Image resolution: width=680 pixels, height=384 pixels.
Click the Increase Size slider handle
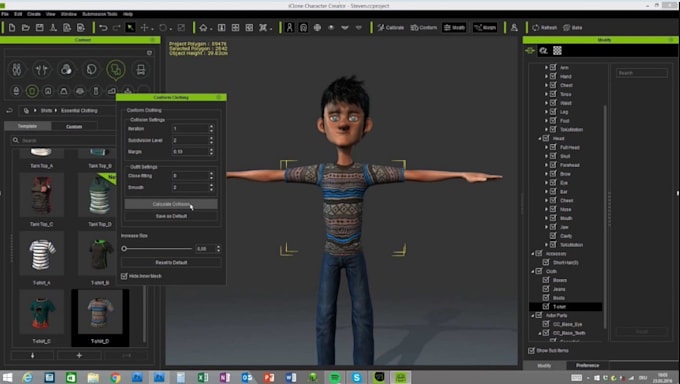coord(124,249)
